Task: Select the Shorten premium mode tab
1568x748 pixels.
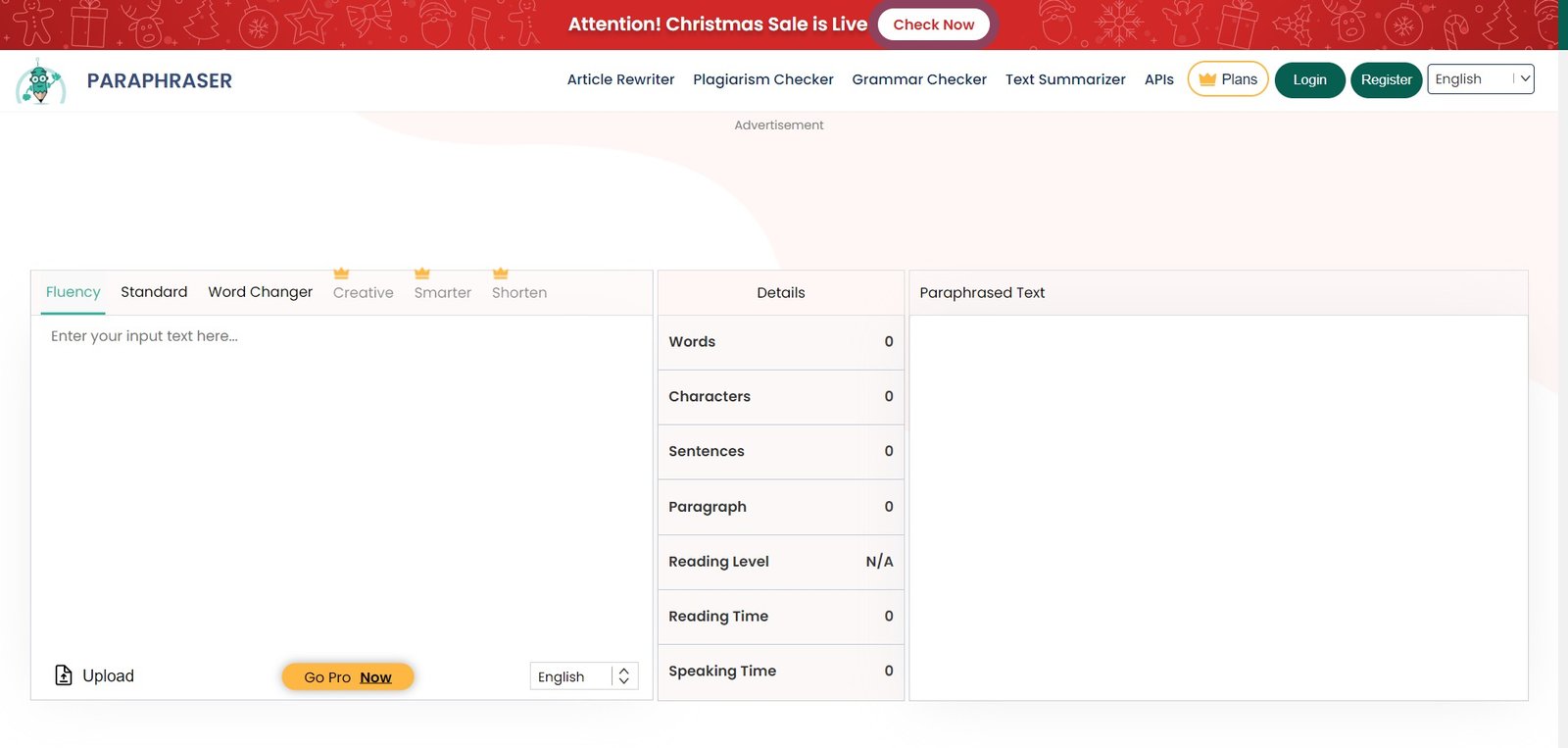Action: pos(519,292)
